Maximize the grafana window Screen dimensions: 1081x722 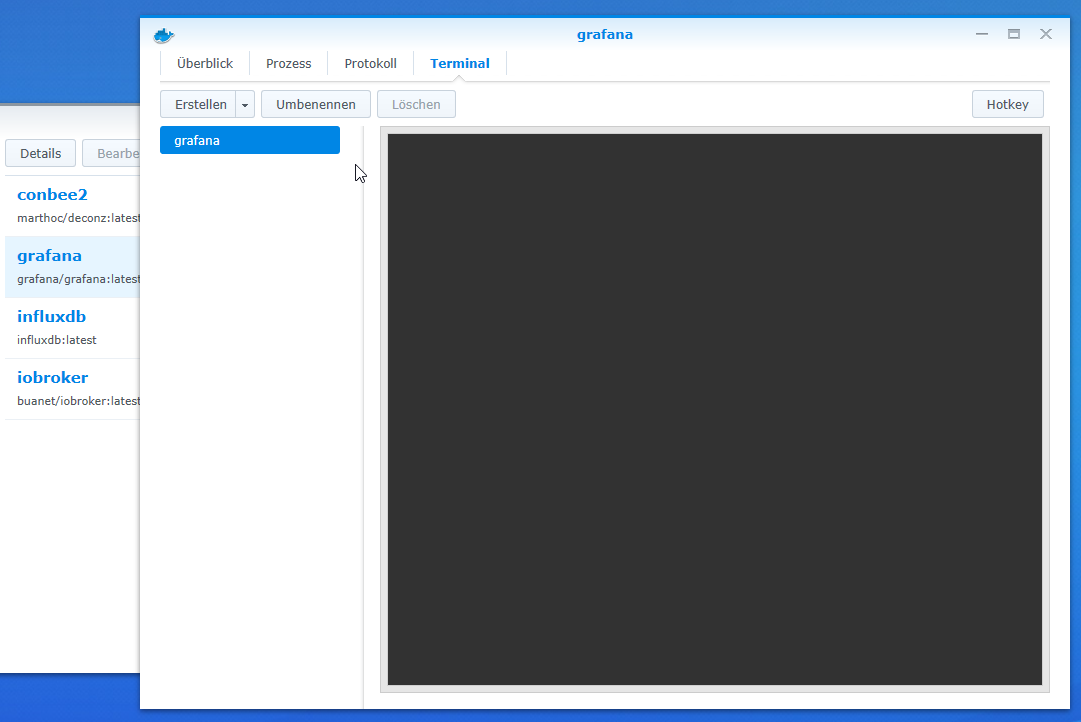pos(1013,34)
